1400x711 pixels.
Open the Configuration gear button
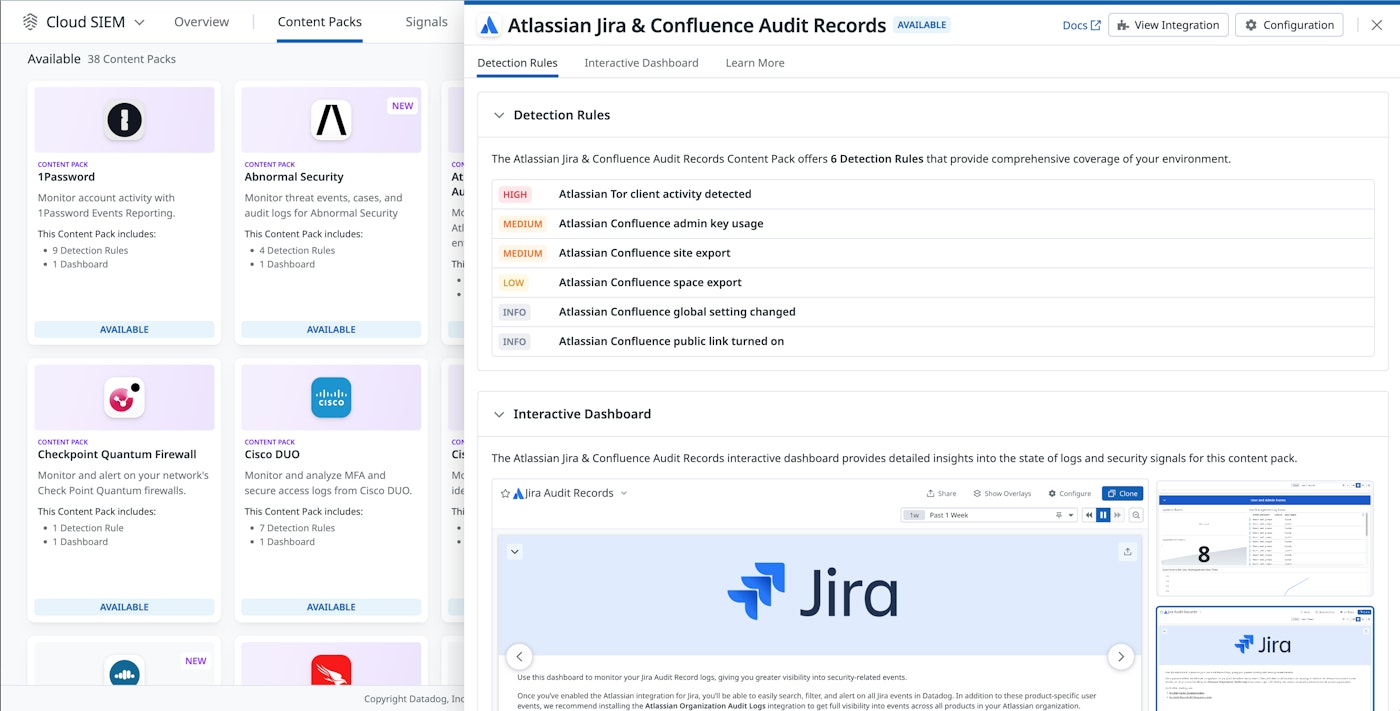tap(1289, 25)
